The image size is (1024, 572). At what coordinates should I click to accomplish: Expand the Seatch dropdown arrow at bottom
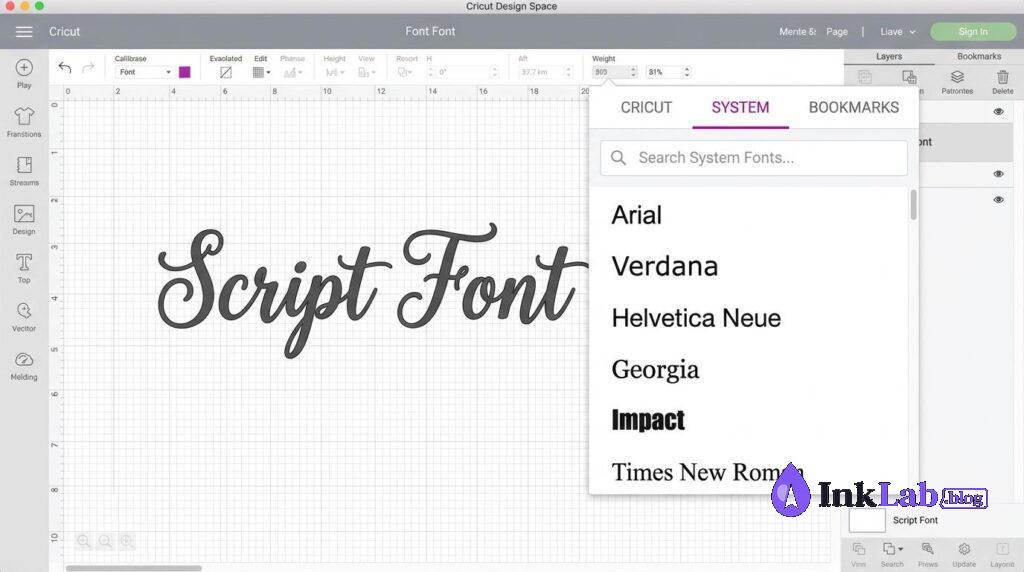(x=901, y=549)
